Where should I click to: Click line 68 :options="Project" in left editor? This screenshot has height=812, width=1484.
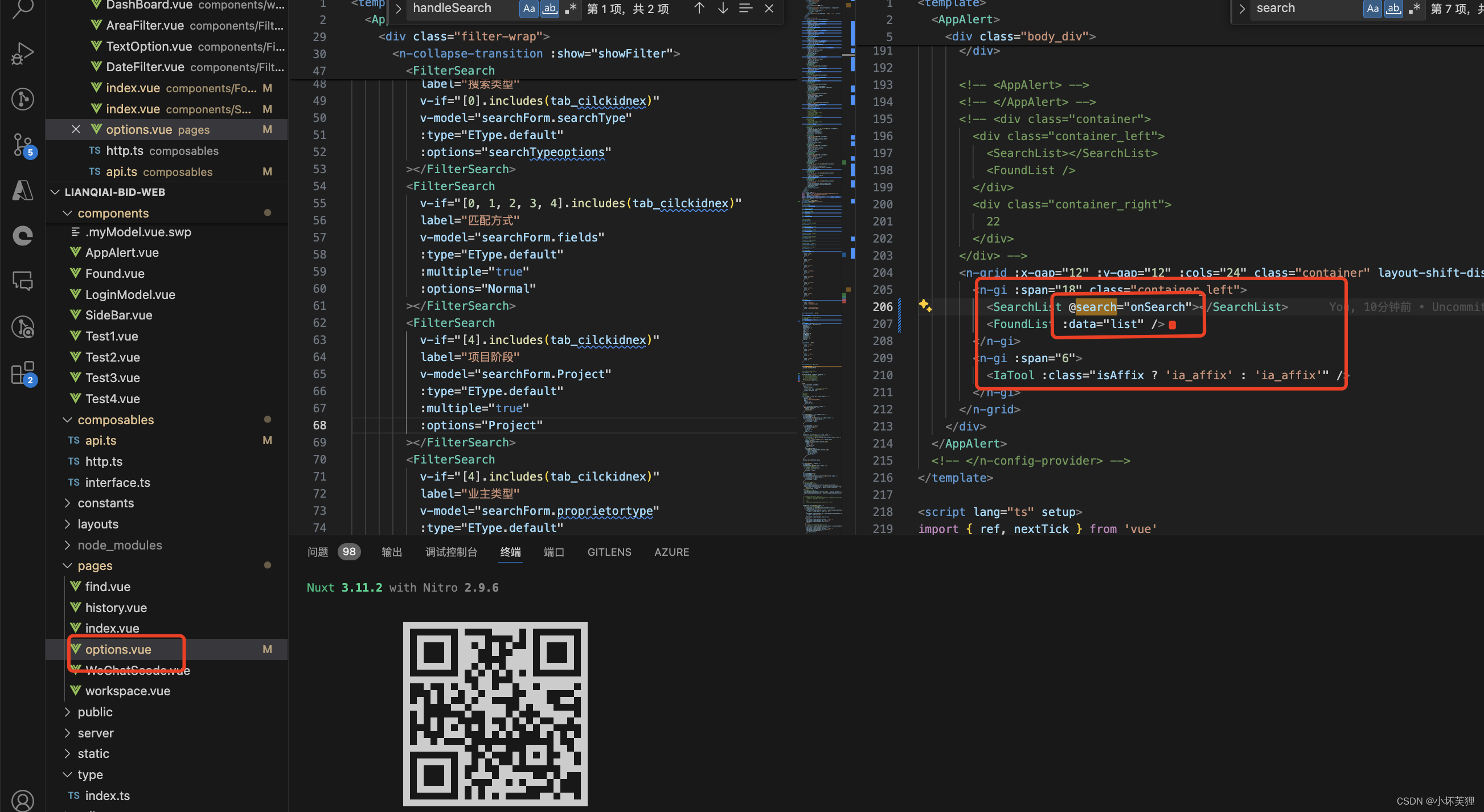[481, 425]
